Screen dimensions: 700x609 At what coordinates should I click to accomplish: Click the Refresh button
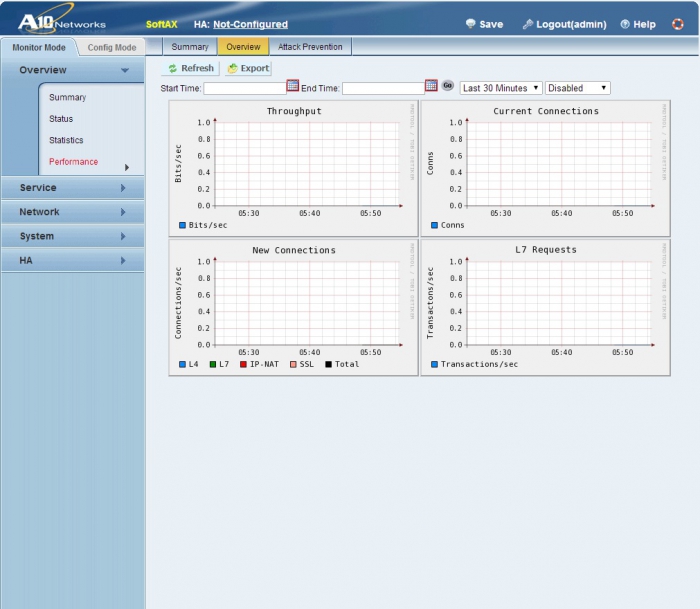[191, 68]
